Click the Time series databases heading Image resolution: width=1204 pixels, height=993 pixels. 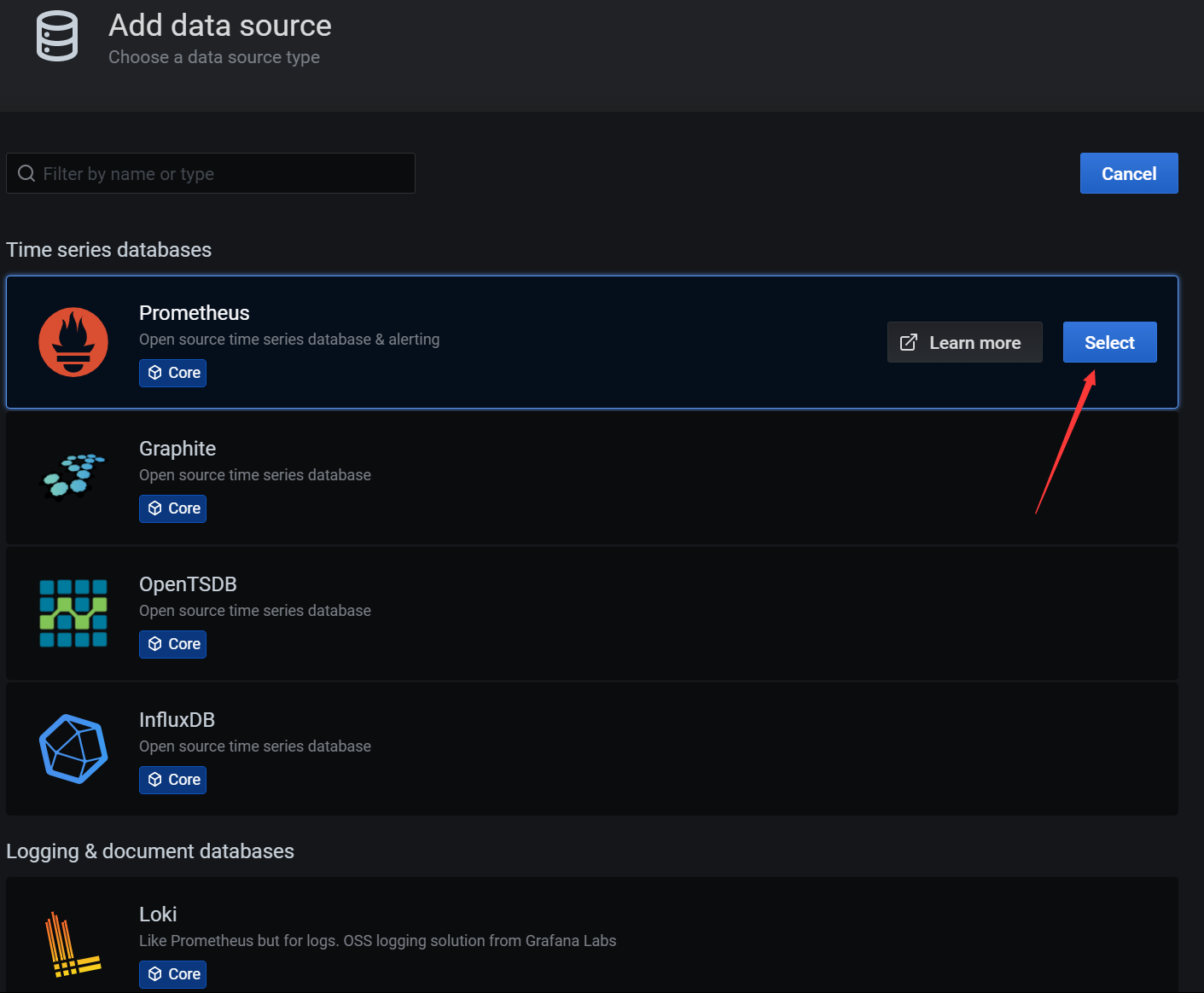108,250
